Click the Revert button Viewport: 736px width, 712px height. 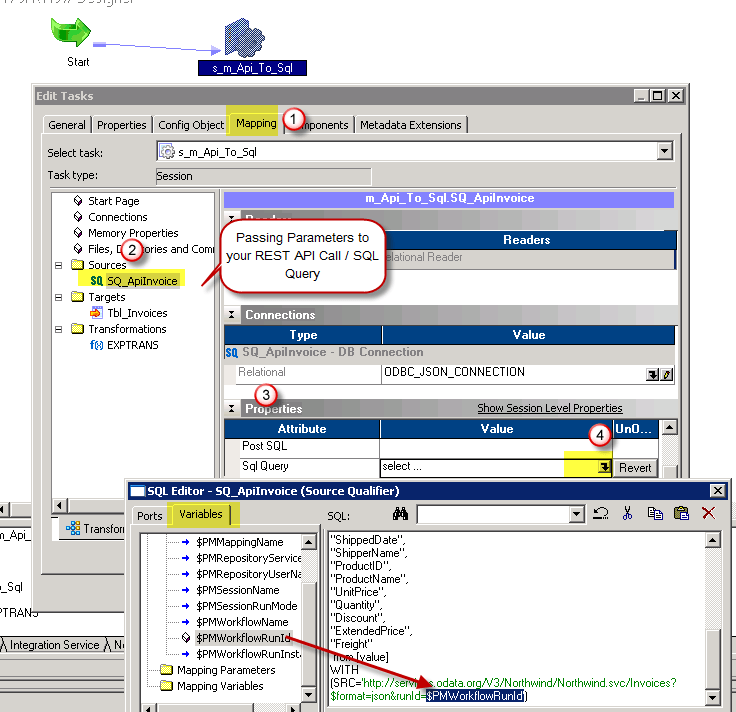[635, 467]
